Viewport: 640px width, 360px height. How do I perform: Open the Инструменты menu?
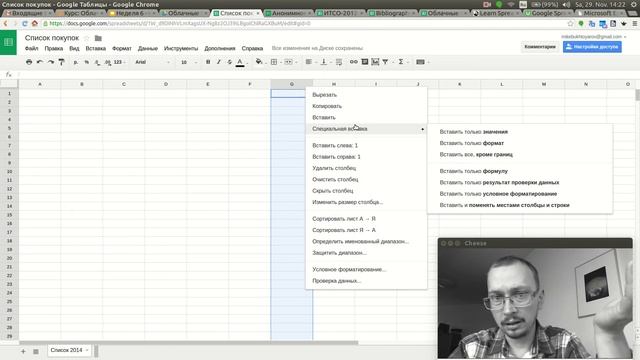pyautogui.click(x=181, y=48)
